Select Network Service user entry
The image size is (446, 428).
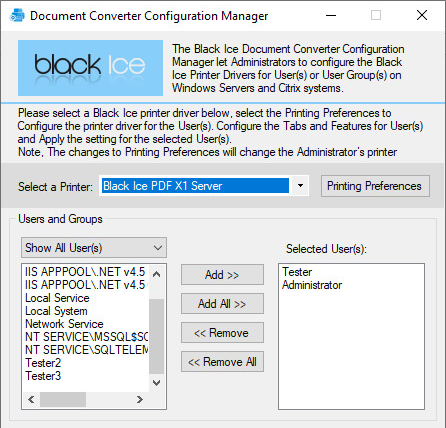64,324
